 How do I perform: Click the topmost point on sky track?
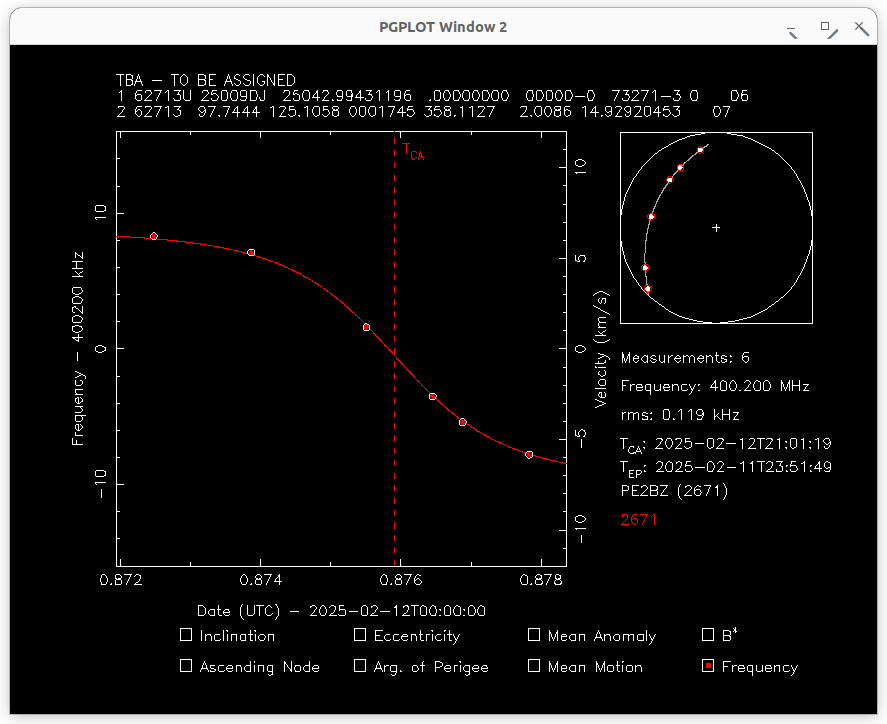click(x=701, y=150)
